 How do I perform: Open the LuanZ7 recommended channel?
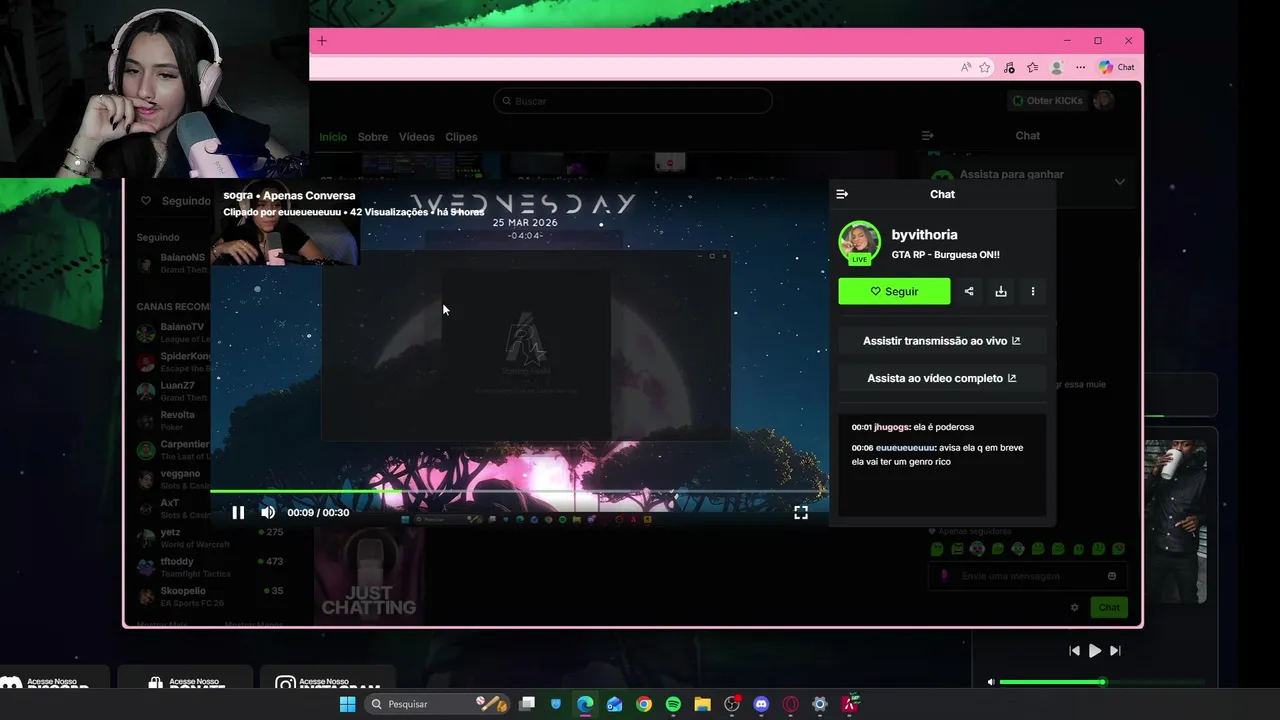click(172, 391)
